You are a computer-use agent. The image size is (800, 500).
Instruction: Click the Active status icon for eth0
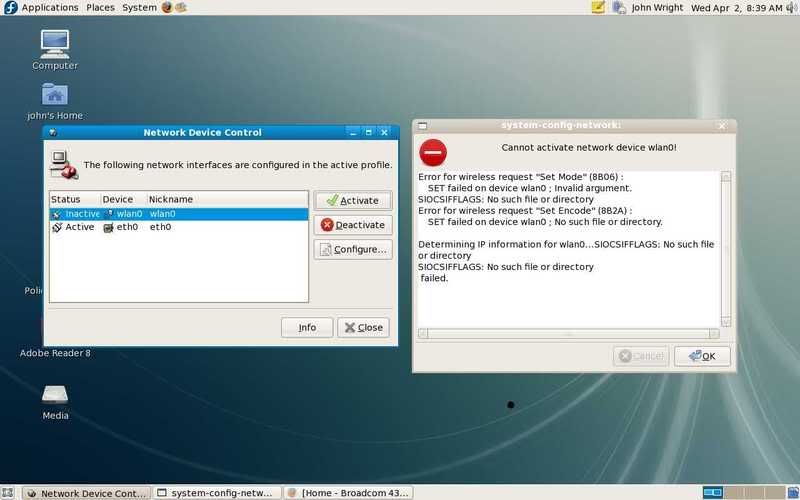pyautogui.click(x=57, y=227)
